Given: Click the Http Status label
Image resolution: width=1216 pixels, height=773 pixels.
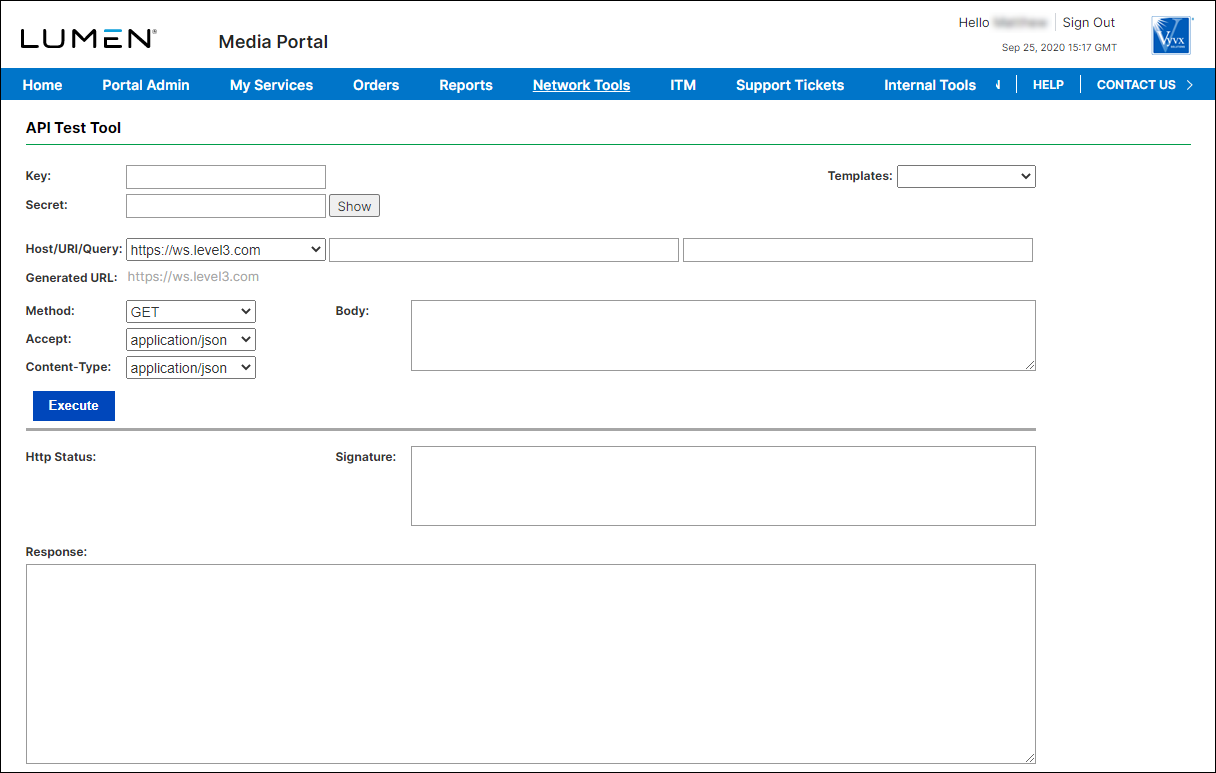Looking at the screenshot, I should point(61,457).
